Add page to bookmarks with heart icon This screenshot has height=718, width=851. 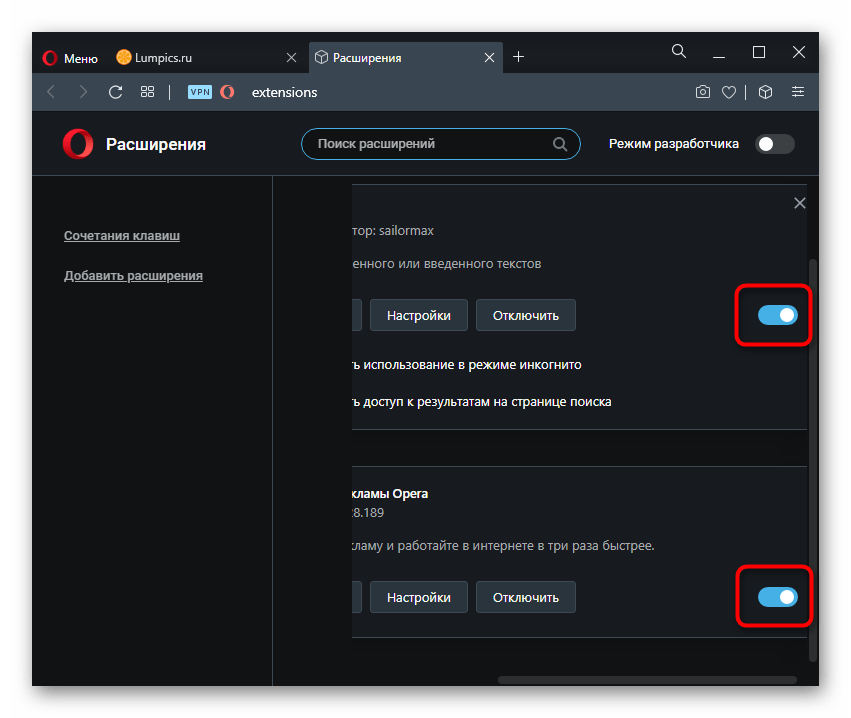coord(729,92)
